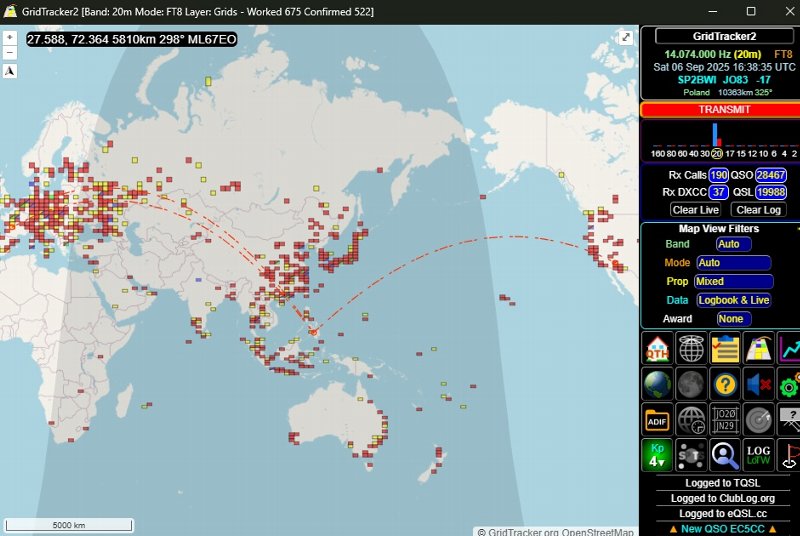Click the OpenStreetMap attribution link
The image size is (800, 536).
598,532
